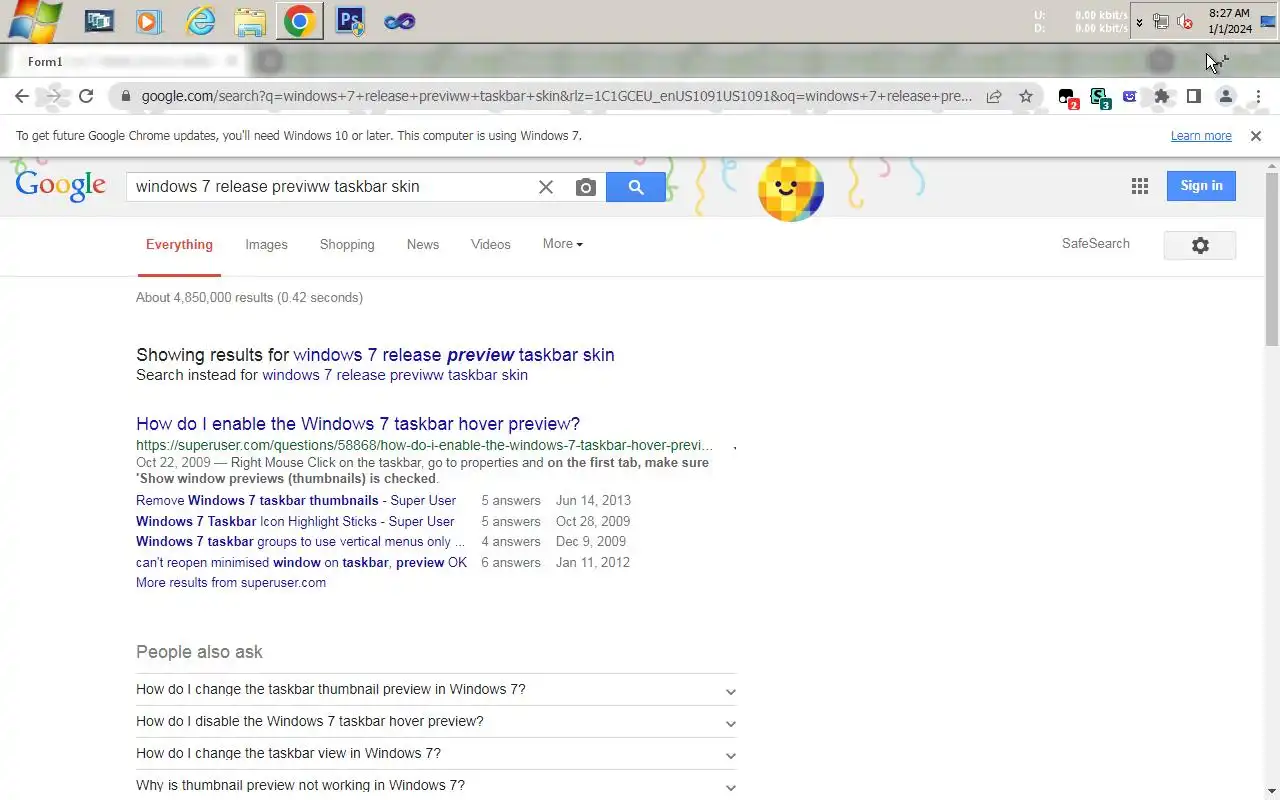Open the Windows Start orb
Viewport: 1280px width, 800px height.
coord(33,20)
